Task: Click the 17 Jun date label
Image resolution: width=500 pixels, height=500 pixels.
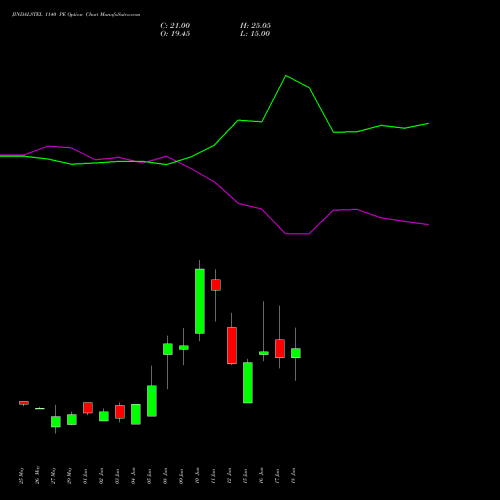Action: pyautogui.click(x=278, y=476)
